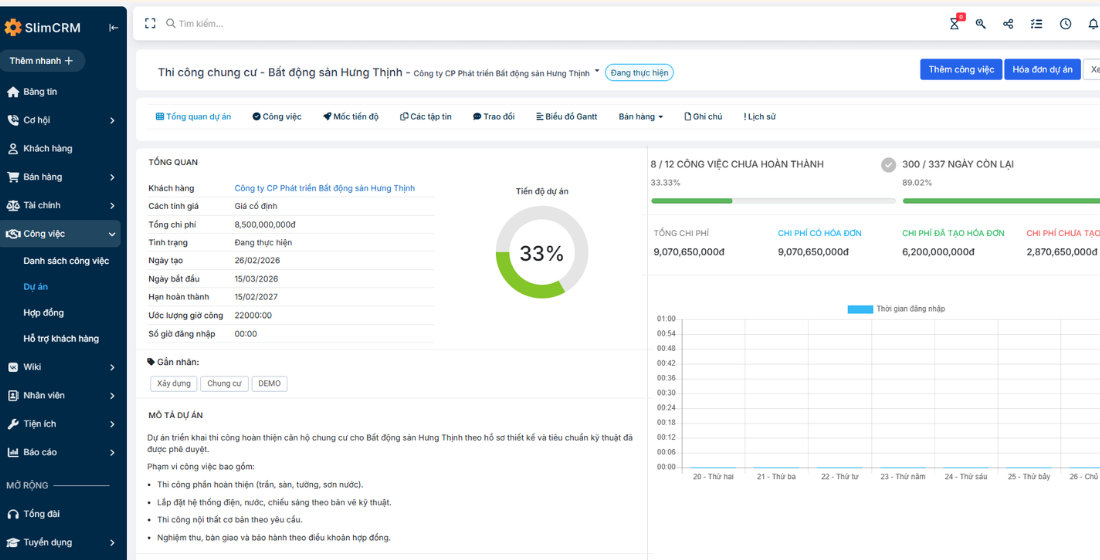Viewport: 1100px width, 560px height.
Task: Click the Nhân viên badge icon
Action: coord(13,396)
